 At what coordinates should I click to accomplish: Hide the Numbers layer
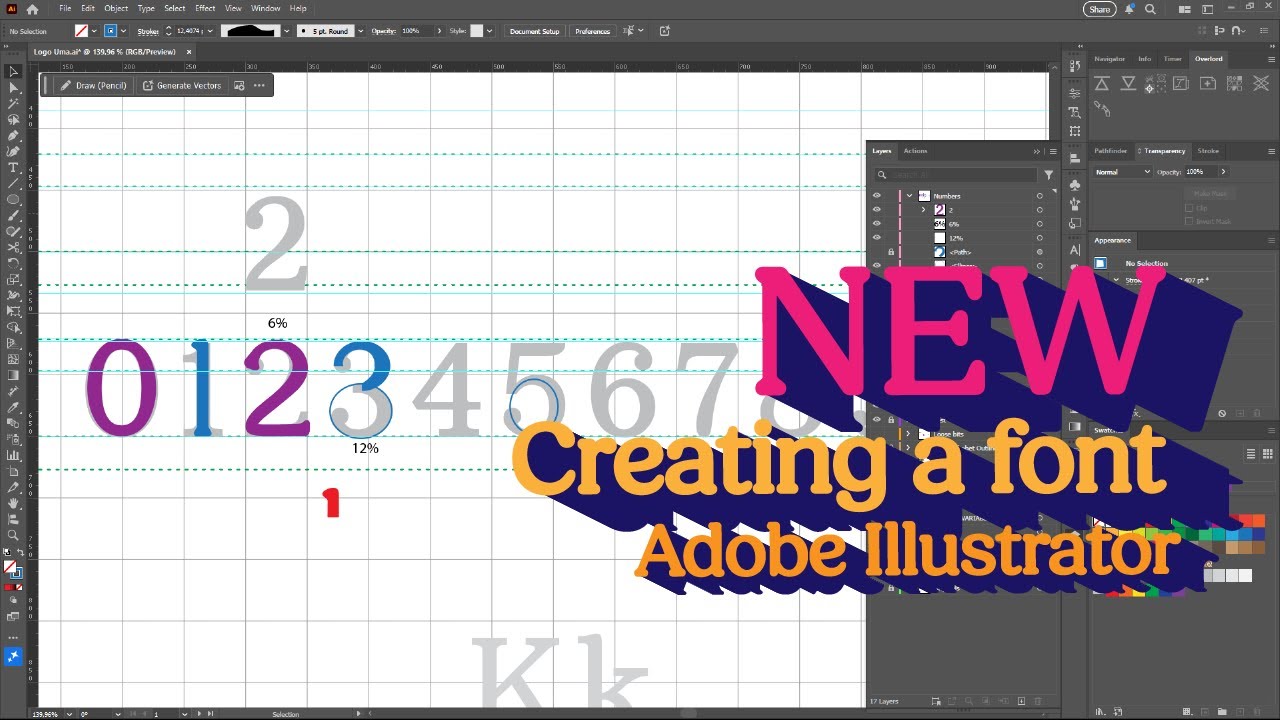click(x=877, y=196)
